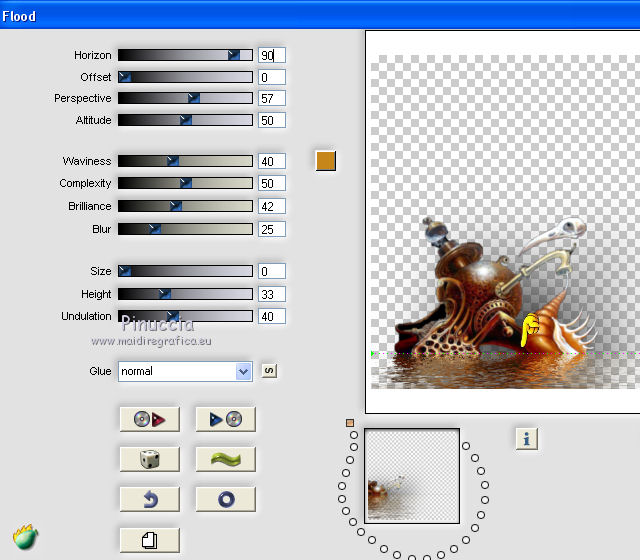Focus the Horizon value field showing 90
The image size is (640, 560).
[272, 55]
